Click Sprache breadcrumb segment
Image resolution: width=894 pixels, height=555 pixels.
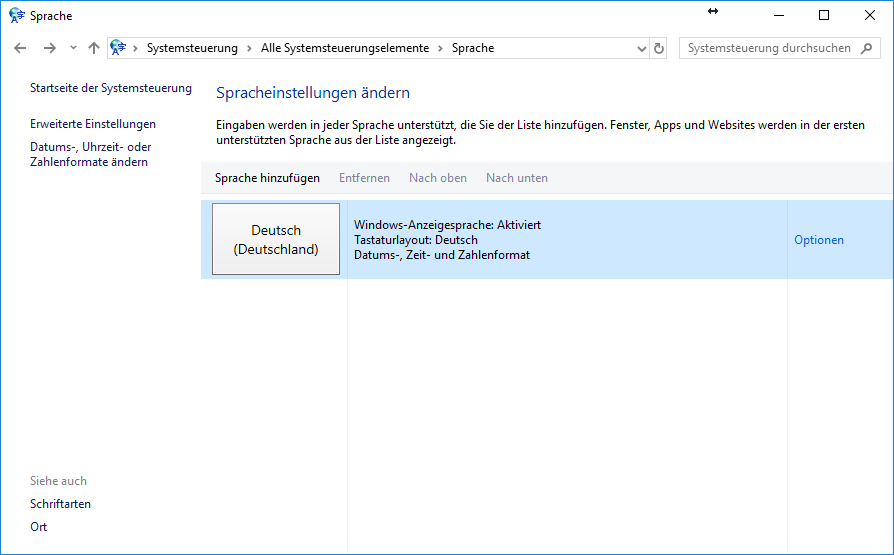coord(473,48)
